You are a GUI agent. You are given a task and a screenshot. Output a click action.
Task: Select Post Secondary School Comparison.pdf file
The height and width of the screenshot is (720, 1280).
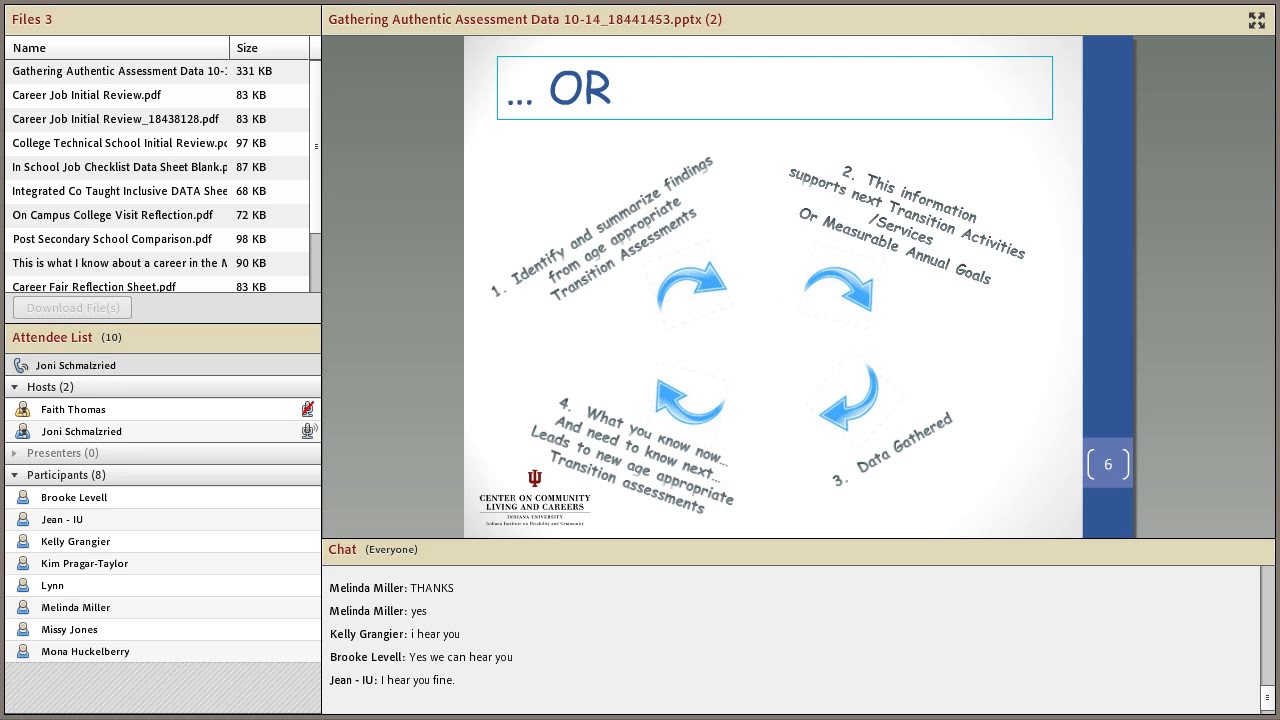[157, 239]
